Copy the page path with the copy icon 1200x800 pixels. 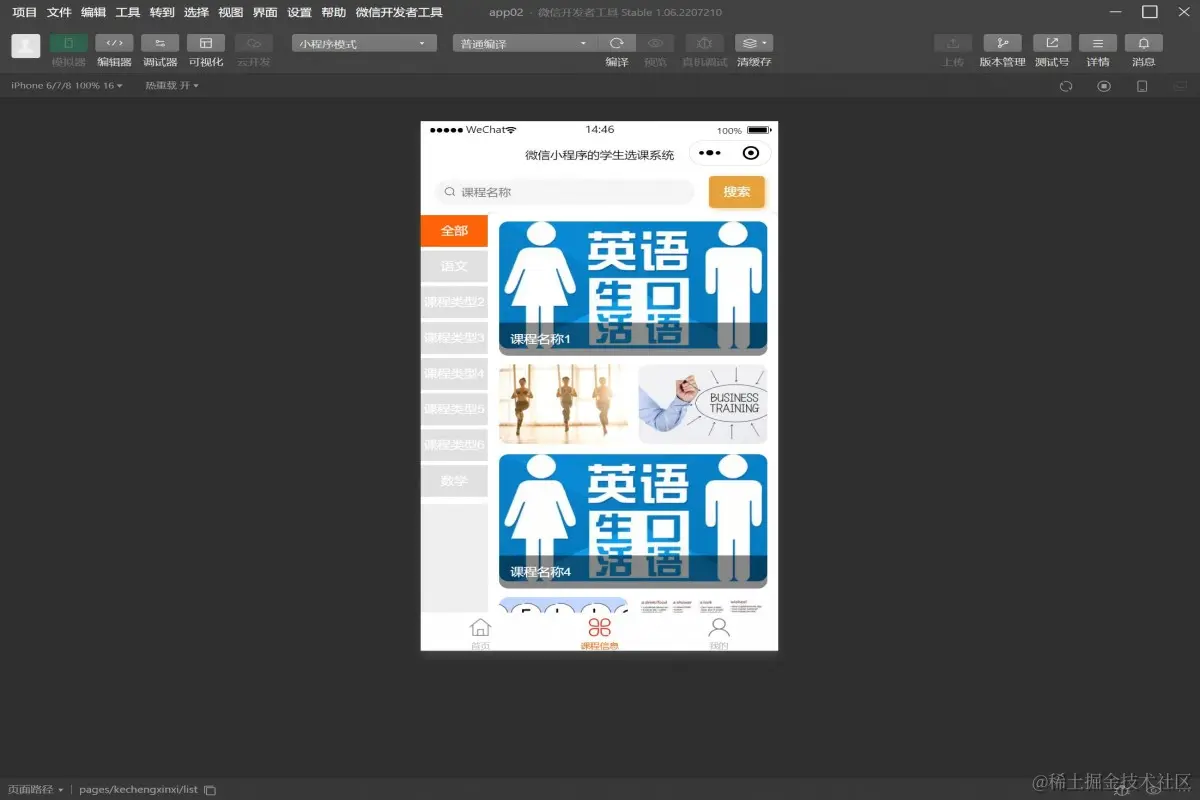click(208, 789)
